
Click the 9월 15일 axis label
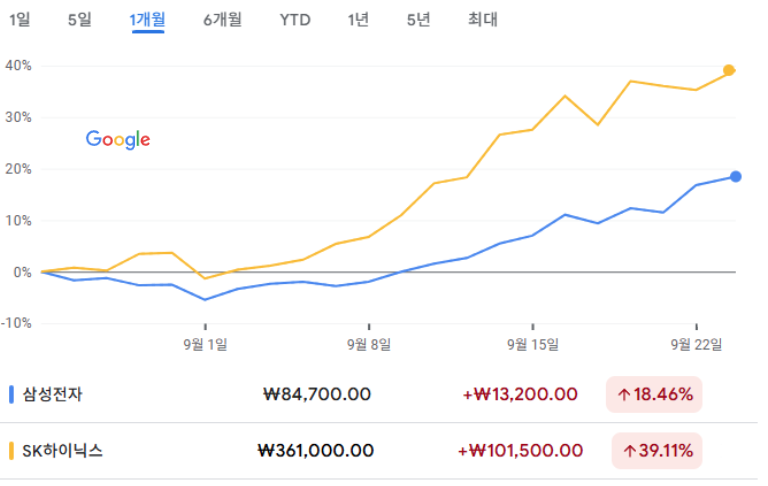(533, 344)
